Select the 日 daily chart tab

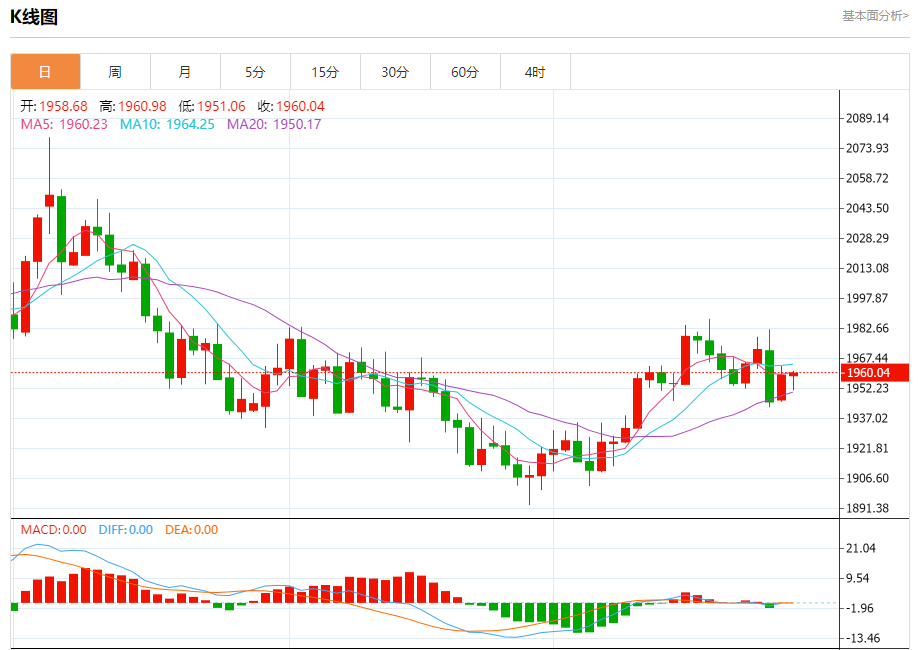click(45, 72)
